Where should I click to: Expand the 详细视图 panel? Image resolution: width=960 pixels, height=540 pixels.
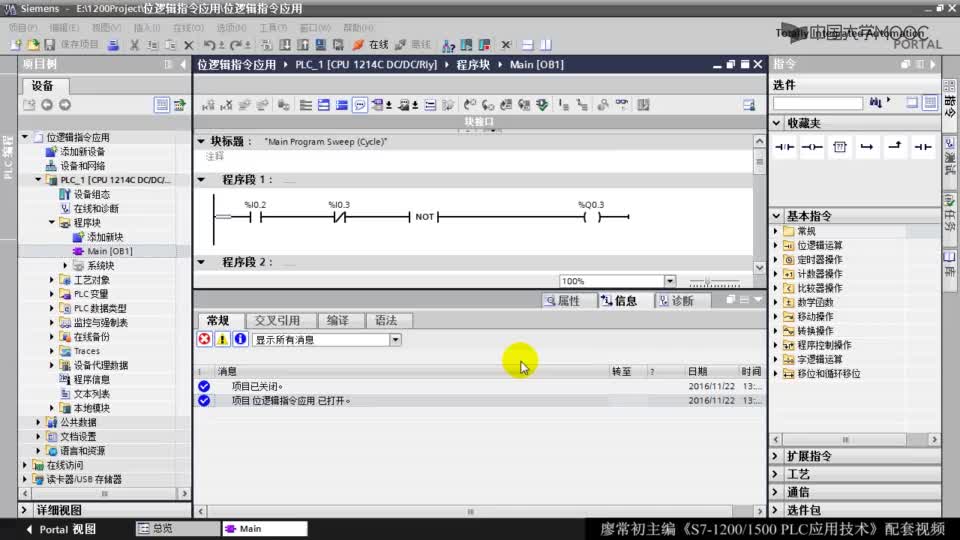(x=24, y=510)
